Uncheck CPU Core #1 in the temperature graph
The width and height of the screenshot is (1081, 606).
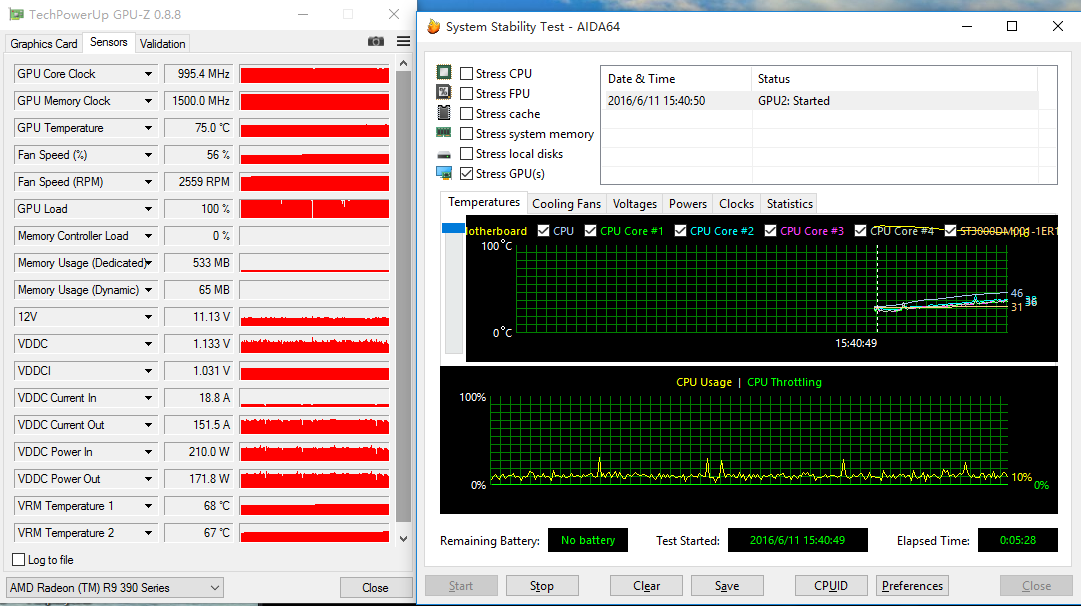tap(590, 230)
